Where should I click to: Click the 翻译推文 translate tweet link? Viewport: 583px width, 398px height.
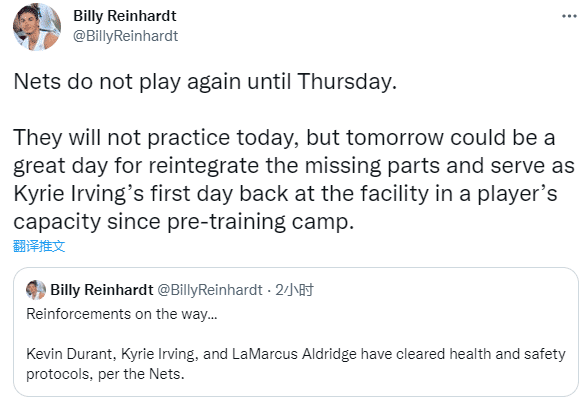tap(39, 246)
